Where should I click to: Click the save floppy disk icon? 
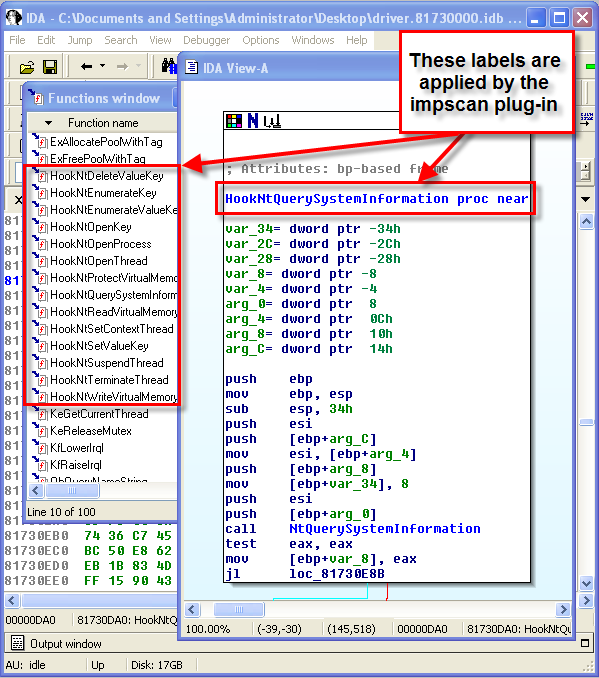coord(50,67)
